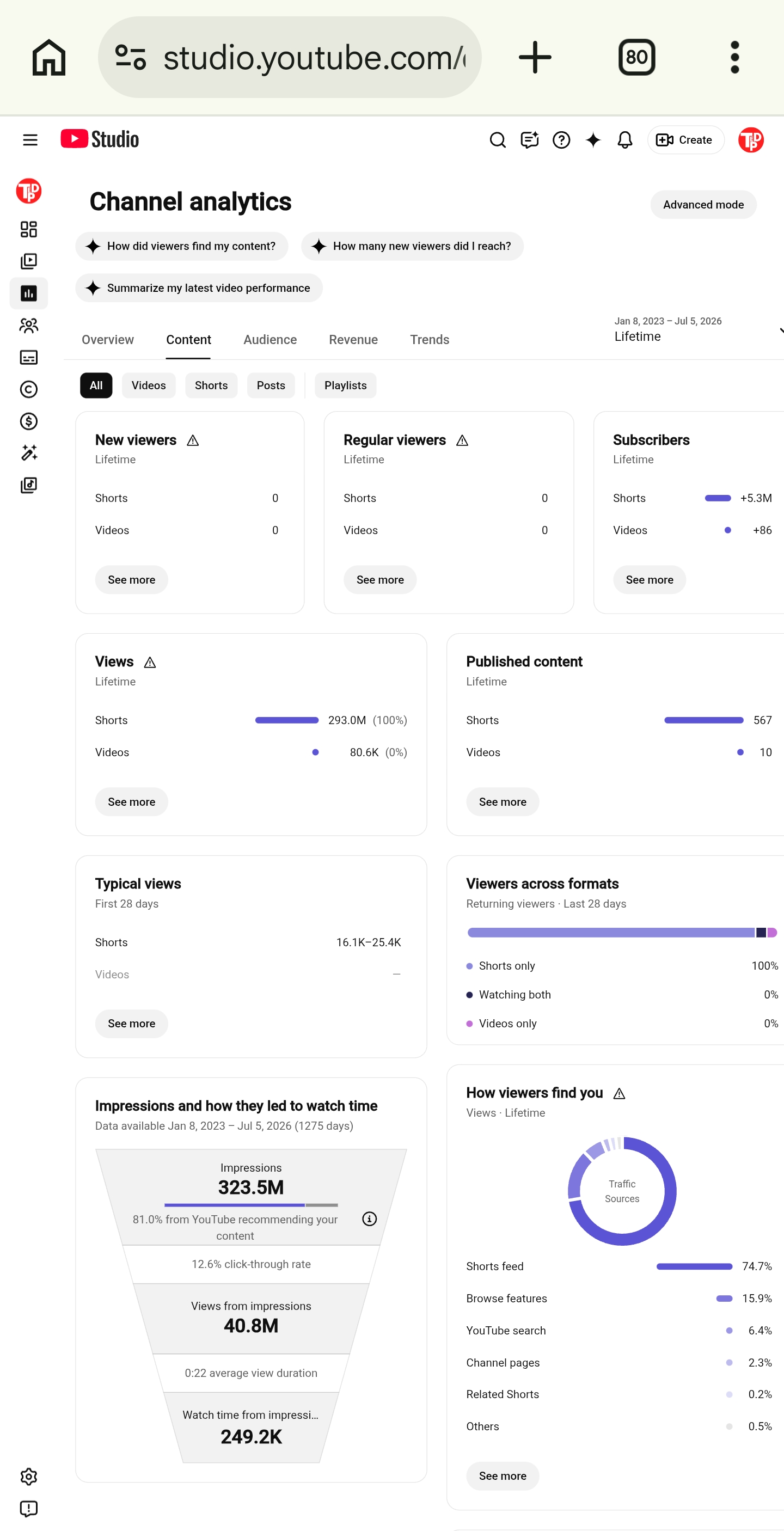Click the notifications bell icon
Viewport: 784px width, 1531px height.
(x=624, y=140)
